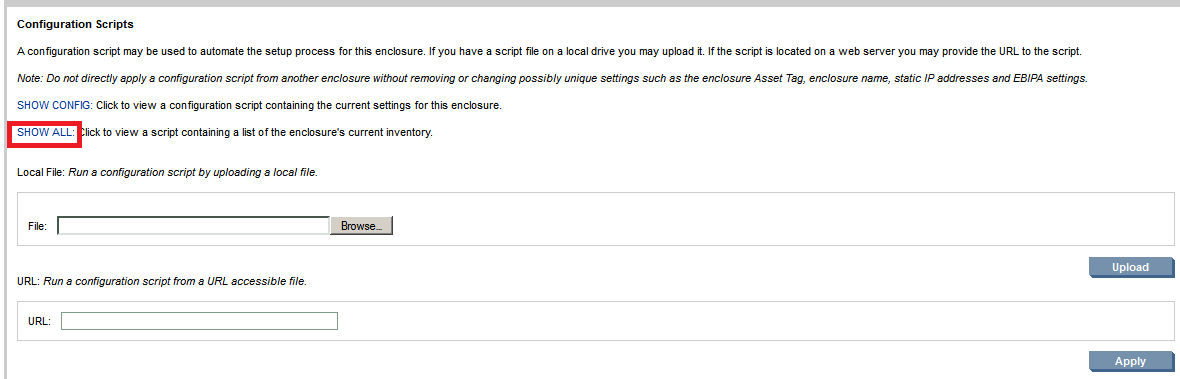Click the italic Note about unique settings
Image resolution: width=1180 pixels, height=379 pixels.
pos(552,78)
